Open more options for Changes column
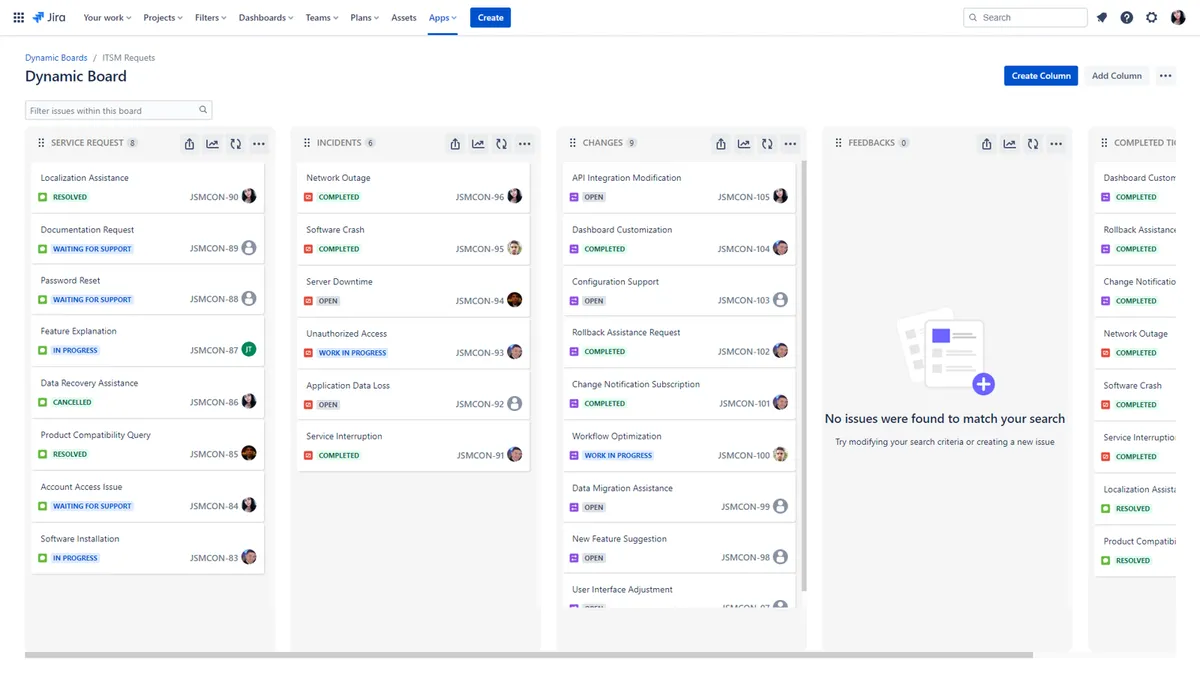 tap(790, 144)
